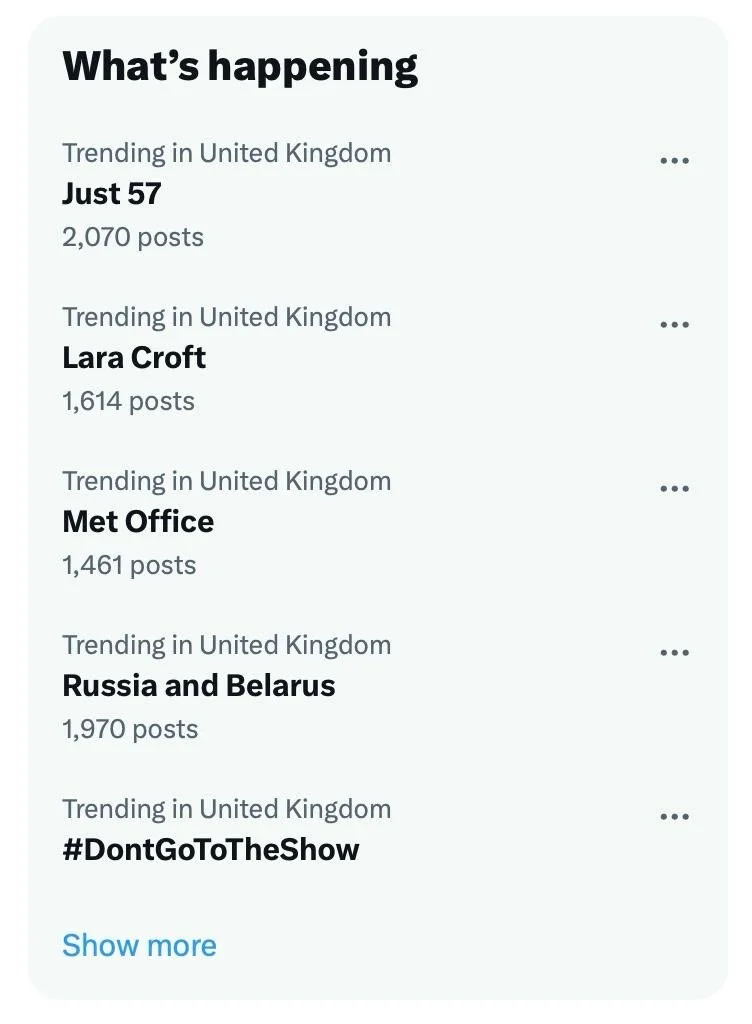Click Trending in United Kingdom above Just 57
Viewport: 752px width, 1024px height.
227,153
